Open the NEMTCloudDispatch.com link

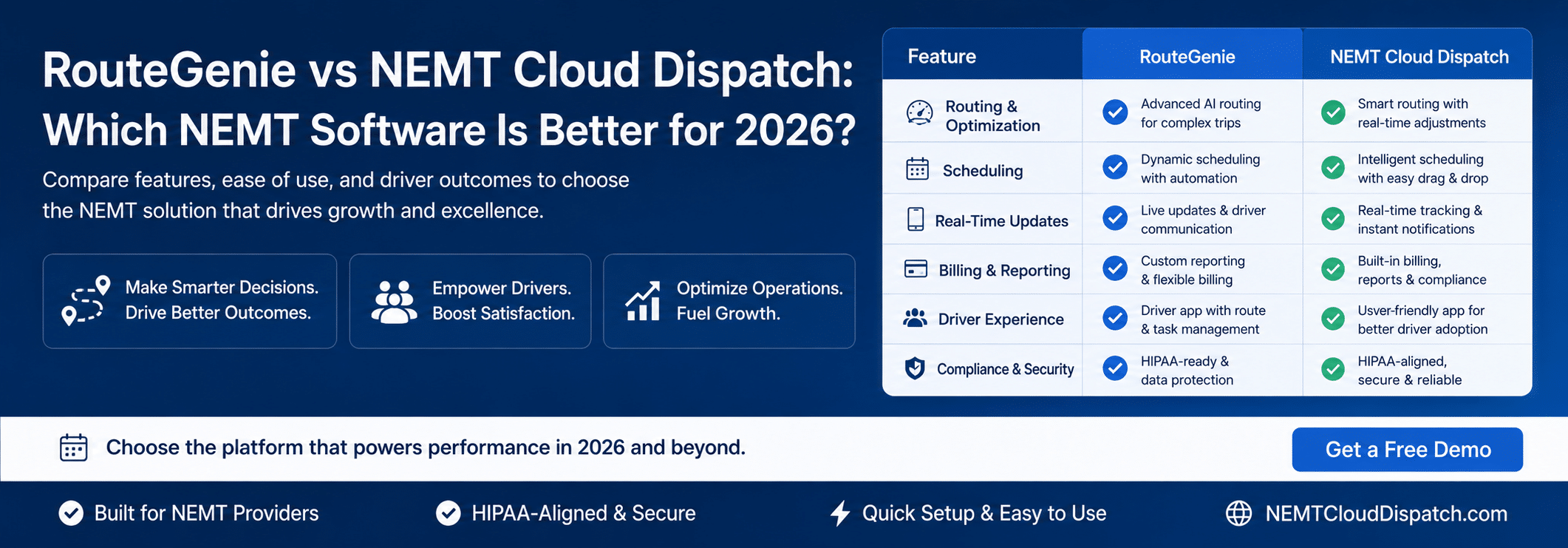[1386, 513]
